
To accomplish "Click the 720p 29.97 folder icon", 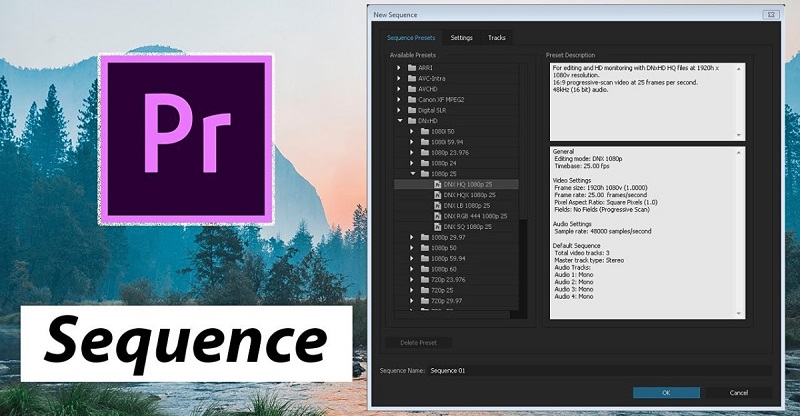I will (x=424, y=301).
